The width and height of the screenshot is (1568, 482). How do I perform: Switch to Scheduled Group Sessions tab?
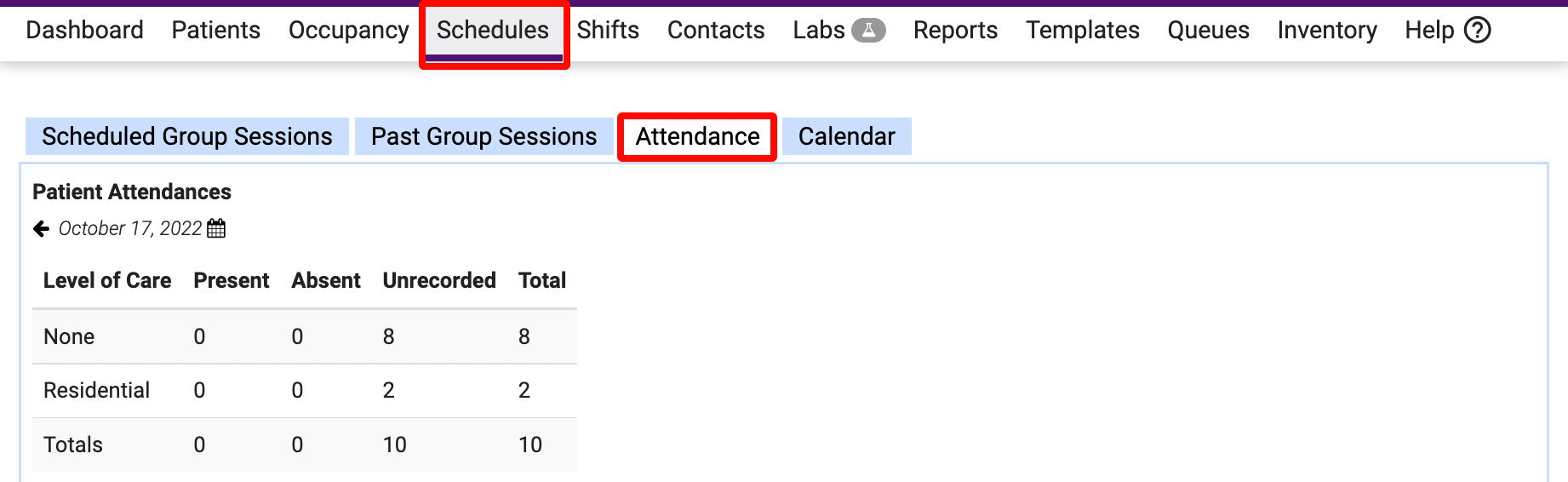pos(187,136)
